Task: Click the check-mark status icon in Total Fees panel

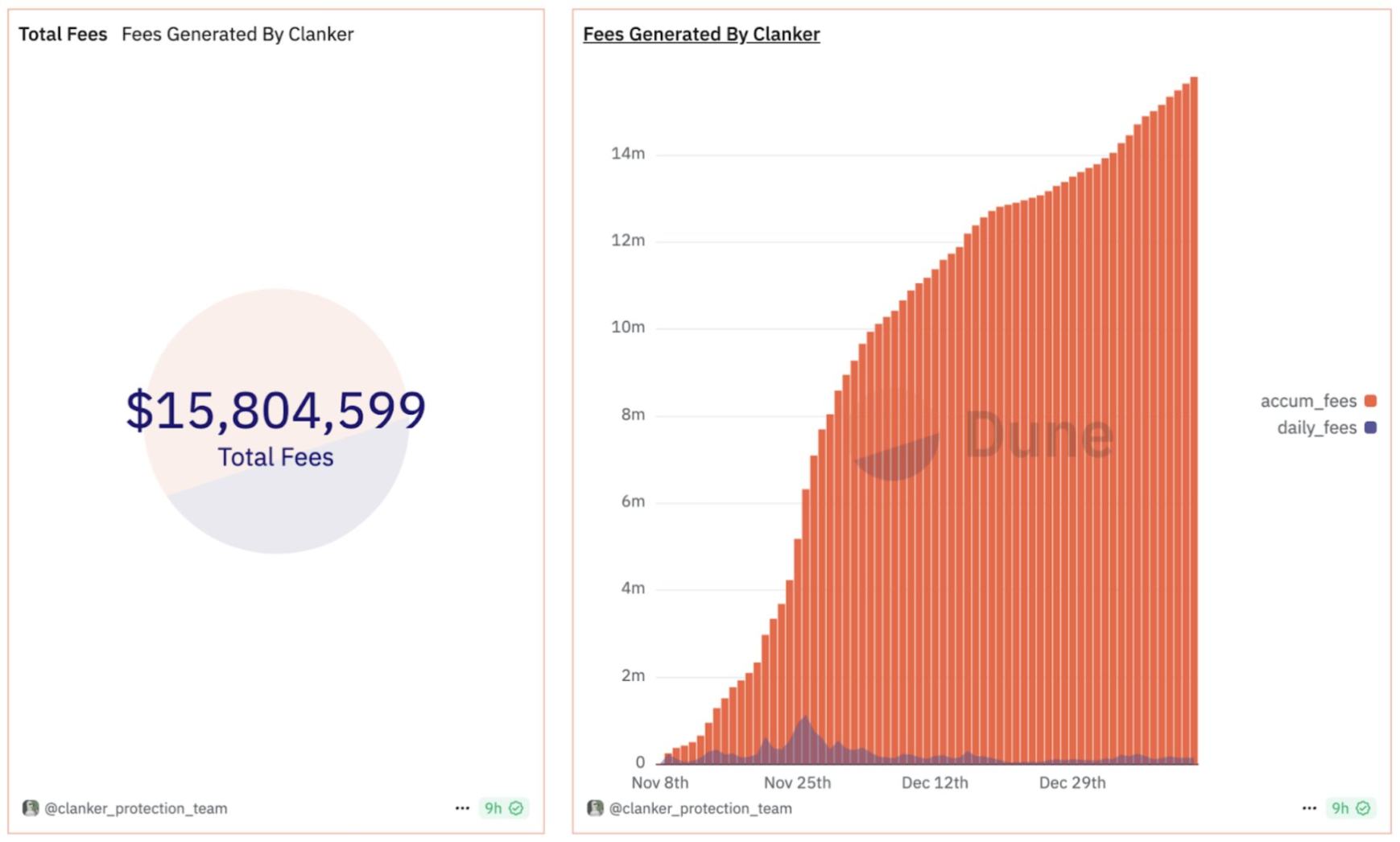Action: [x=516, y=808]
